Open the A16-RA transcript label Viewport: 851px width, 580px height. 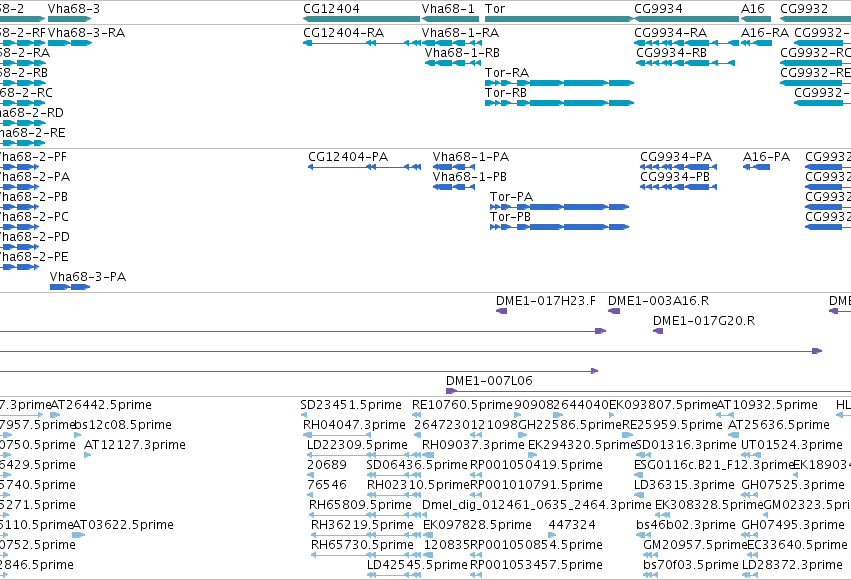click(765, 33)
